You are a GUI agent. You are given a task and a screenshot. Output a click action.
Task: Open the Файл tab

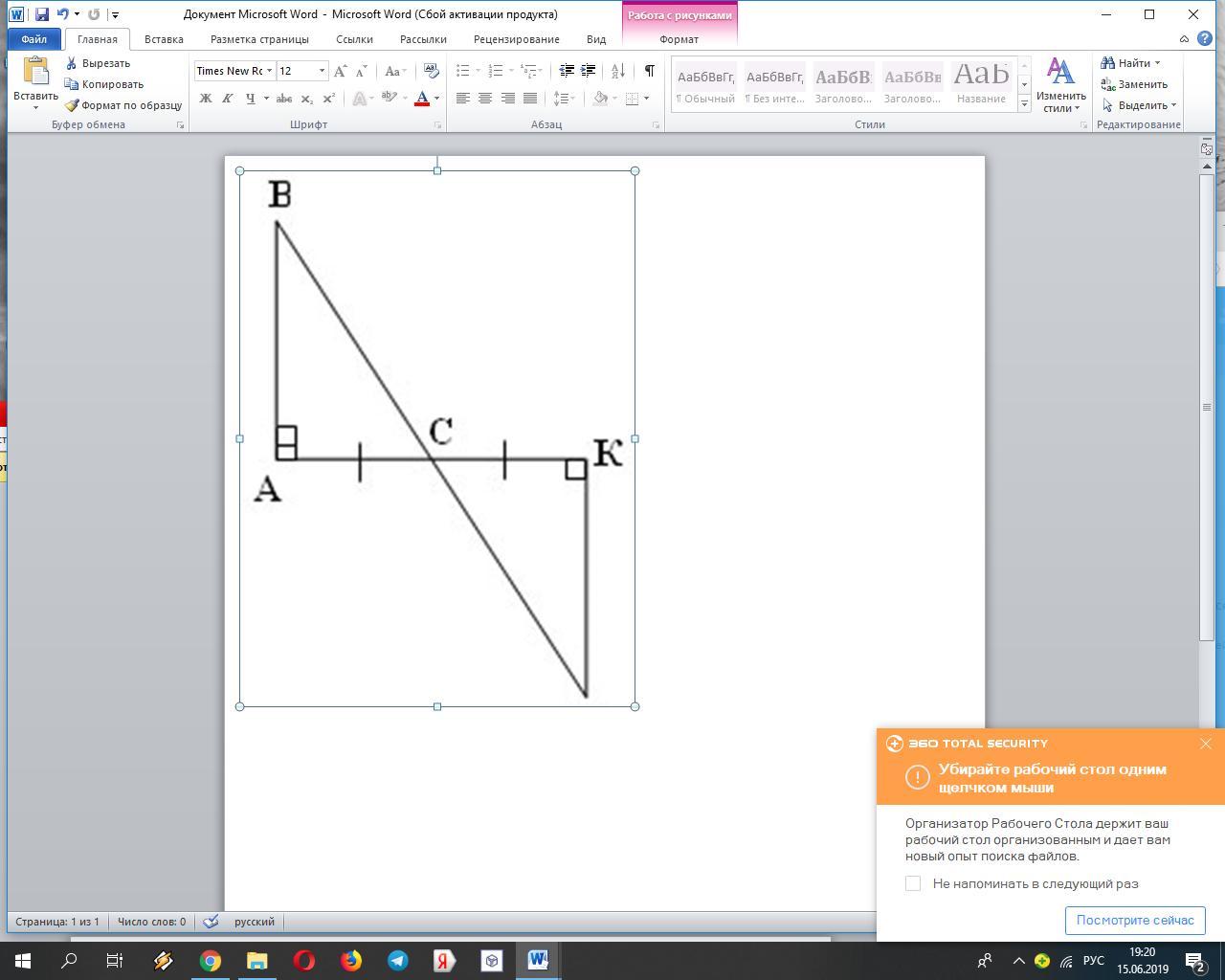pos(33,39)
